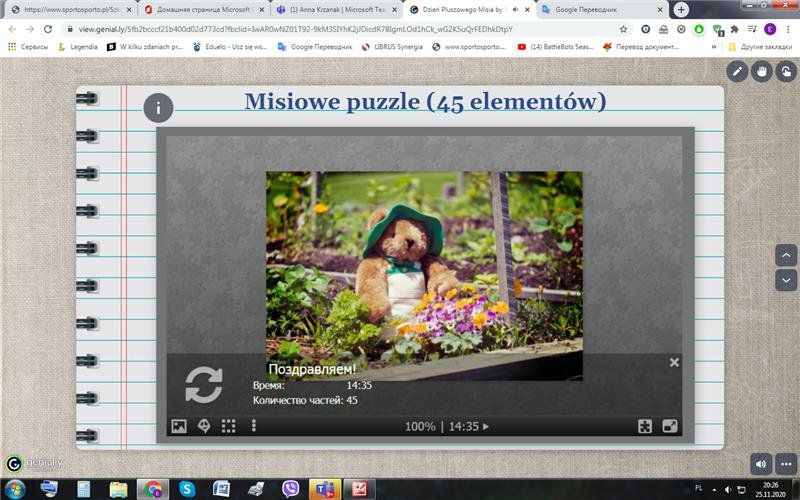Click the info 'i' button beside the title
The width and height of the screenshot is (800, 500).
pyautogui.click(x=158, y=108)
